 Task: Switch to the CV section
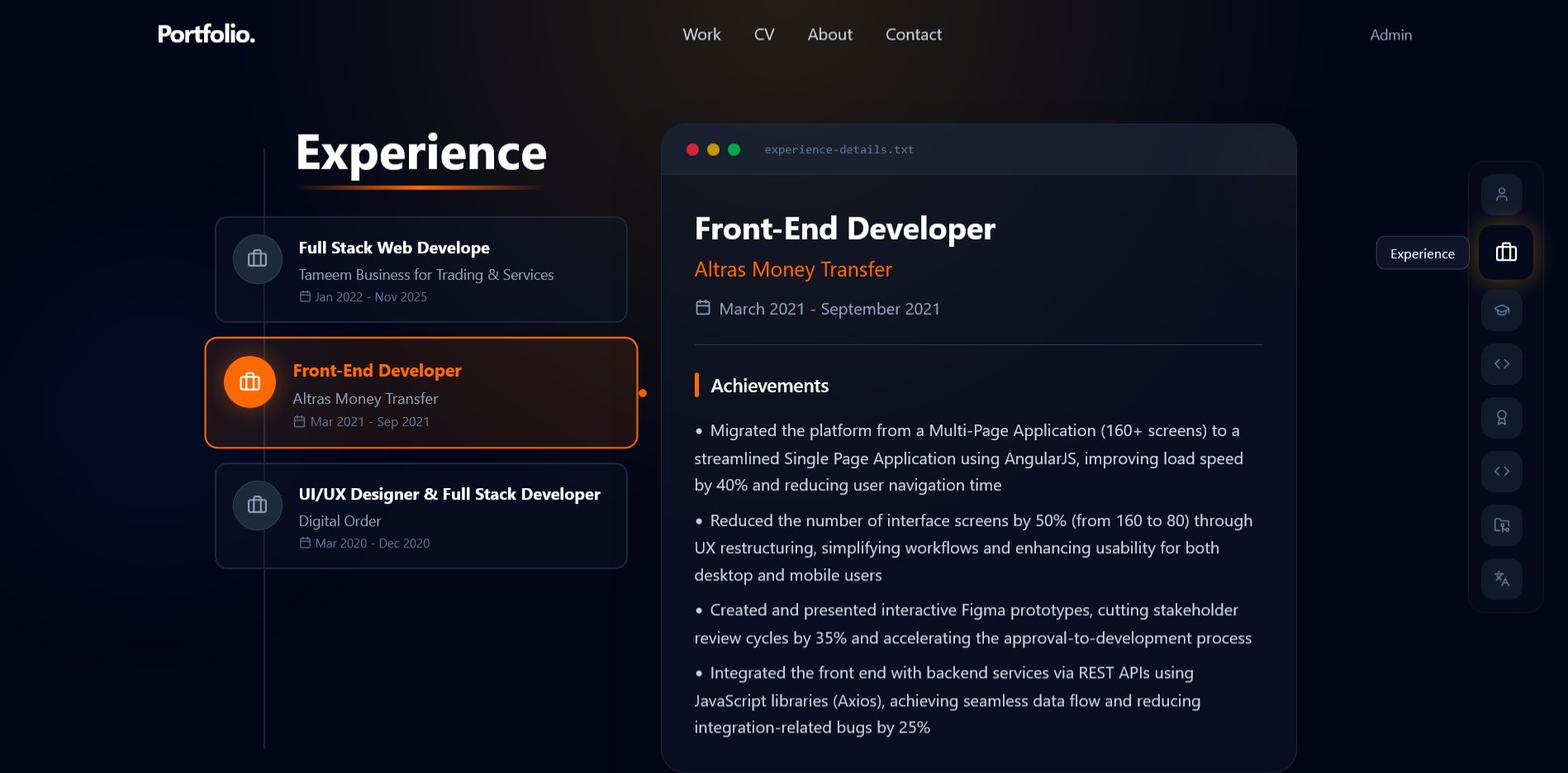point(763,35)
